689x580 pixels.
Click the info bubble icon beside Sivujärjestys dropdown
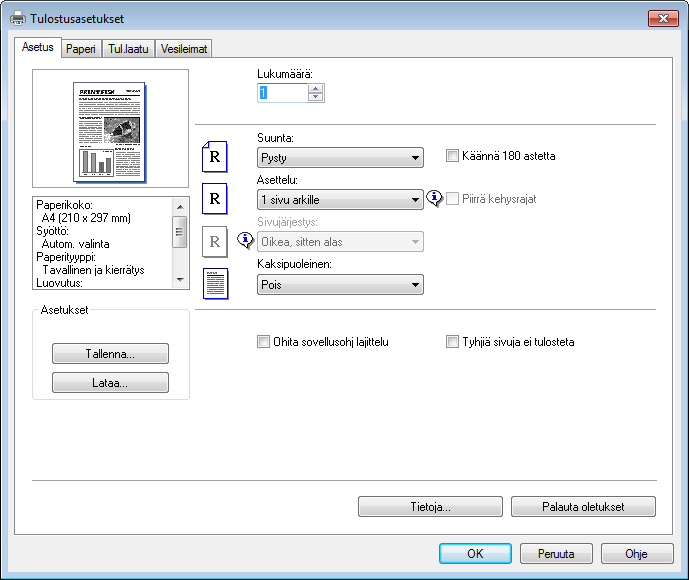[x=245, y=240]
